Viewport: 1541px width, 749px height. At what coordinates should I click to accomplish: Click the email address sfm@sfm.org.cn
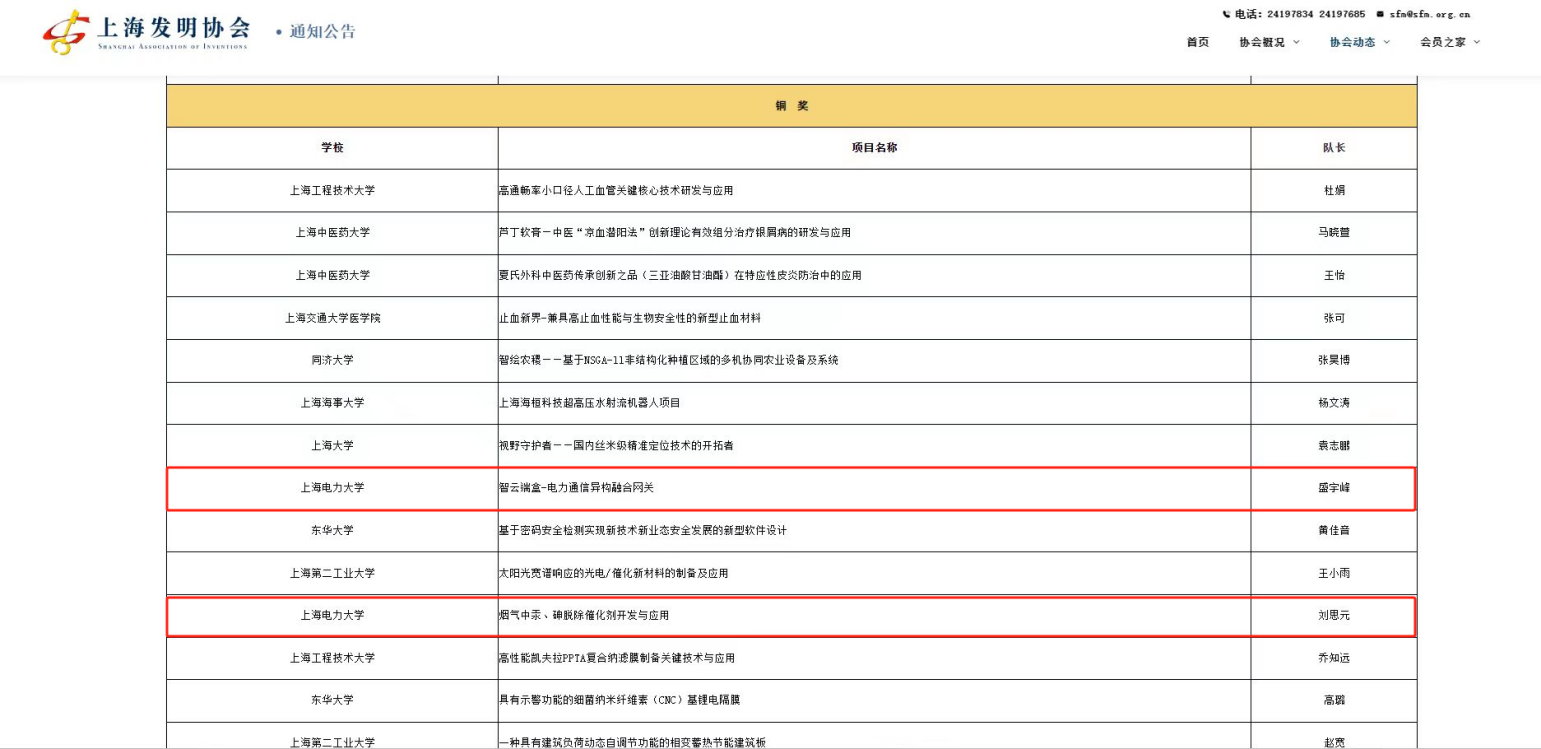tap(1430, 14)
